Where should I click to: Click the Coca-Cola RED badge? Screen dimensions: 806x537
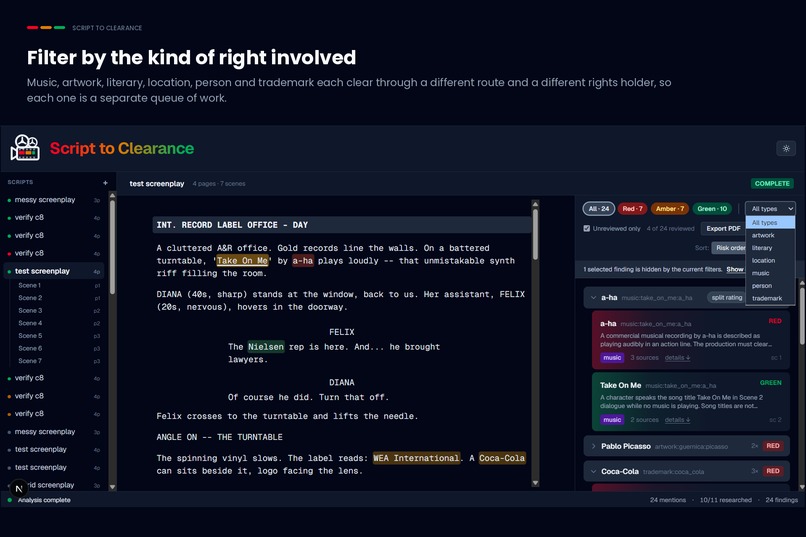773,471
